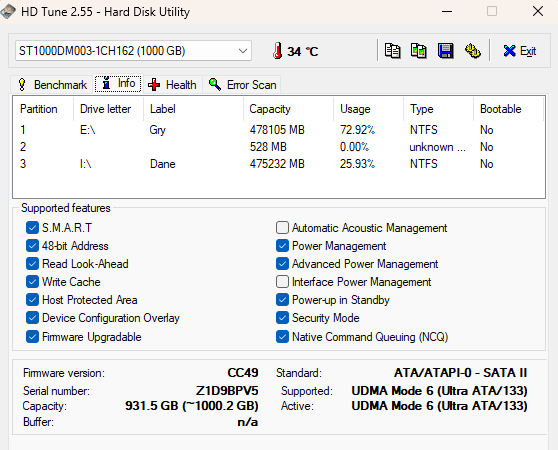Click the Z1D9BPV5 serial number
The image size is (558, 450).
coord(227,391)
